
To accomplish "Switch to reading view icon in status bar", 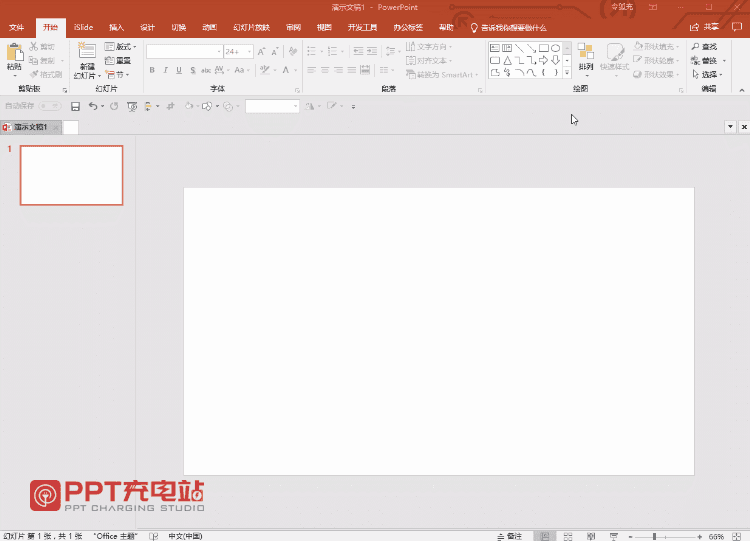I will (591, 537).
